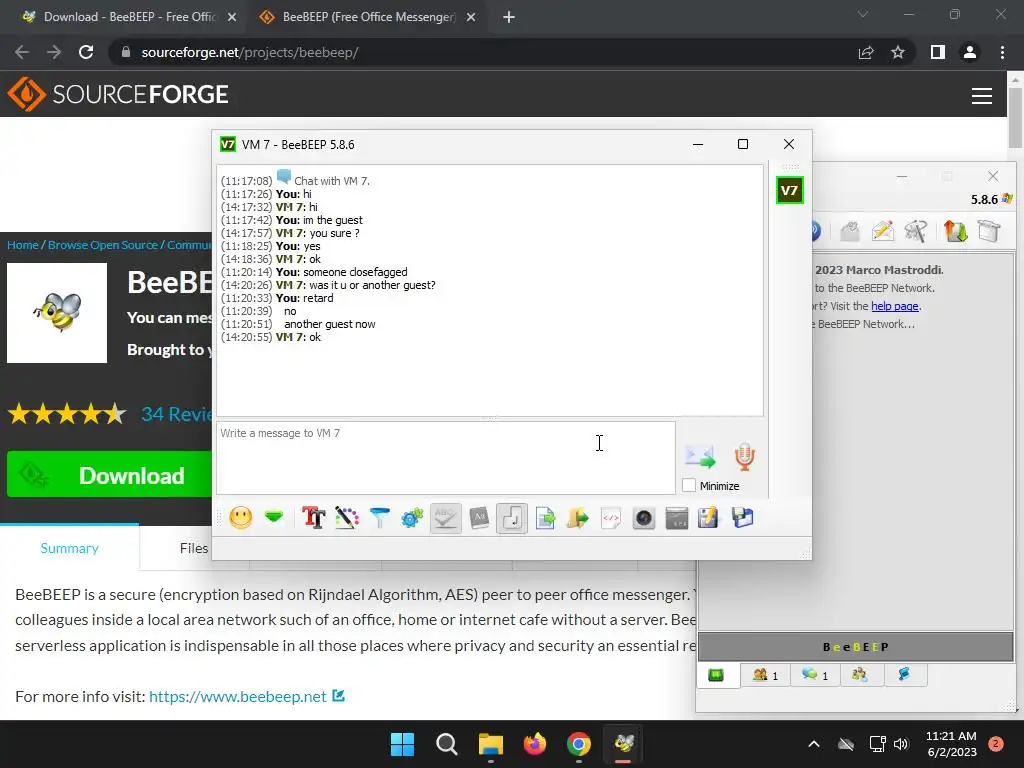1024x768 pixels.
Task: Click pencil envelope icon in BeeBEEP main window
Action: (882, 231)
